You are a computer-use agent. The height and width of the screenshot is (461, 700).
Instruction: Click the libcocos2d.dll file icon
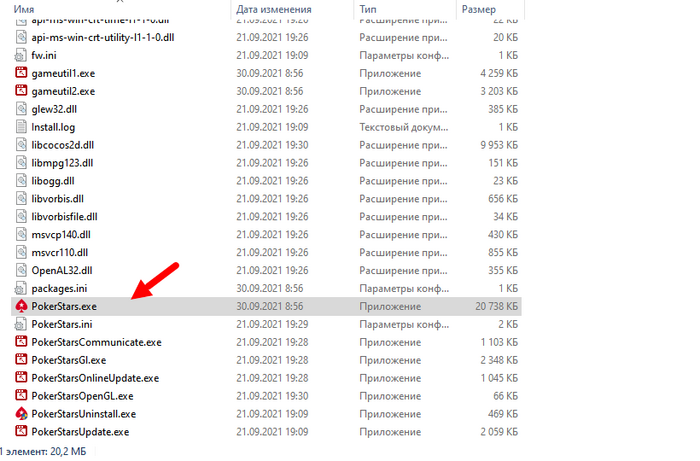tap(21, 145)
